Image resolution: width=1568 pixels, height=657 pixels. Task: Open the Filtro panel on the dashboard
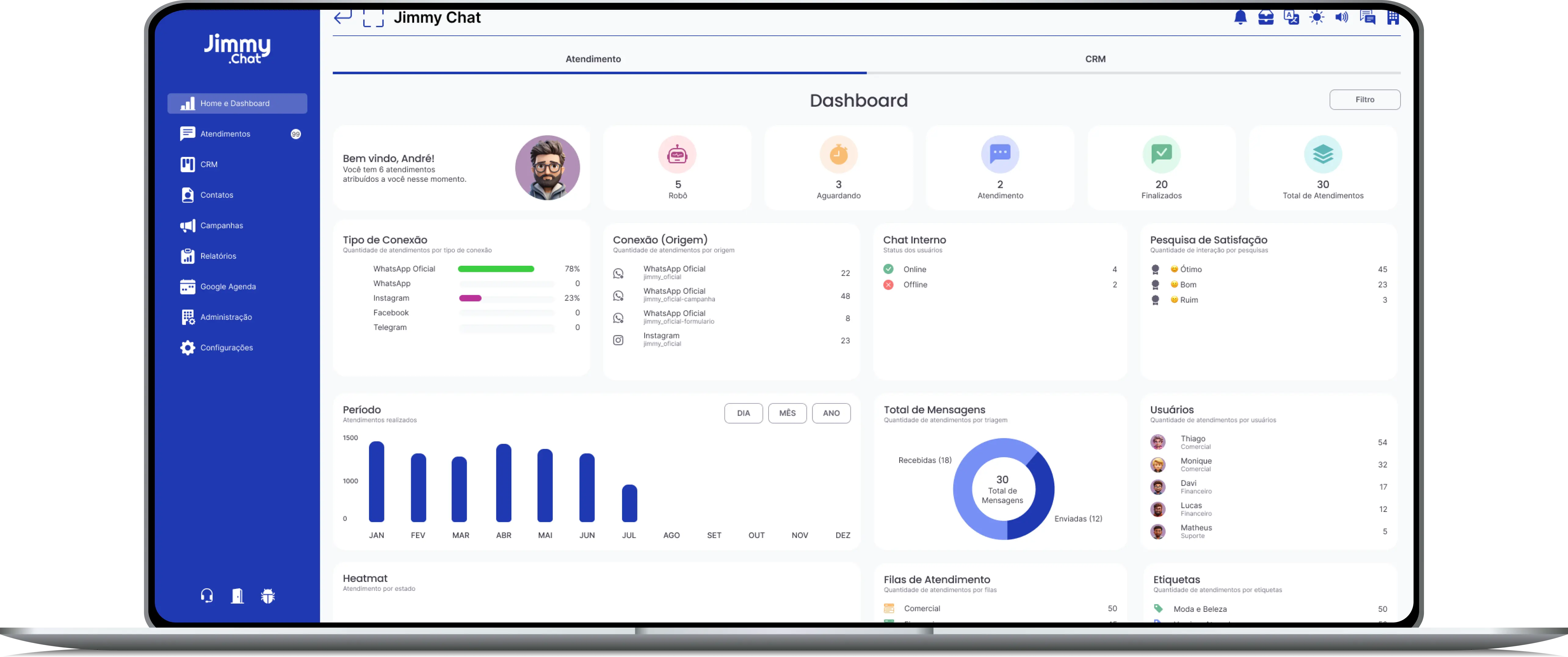tap(1364, 99)
